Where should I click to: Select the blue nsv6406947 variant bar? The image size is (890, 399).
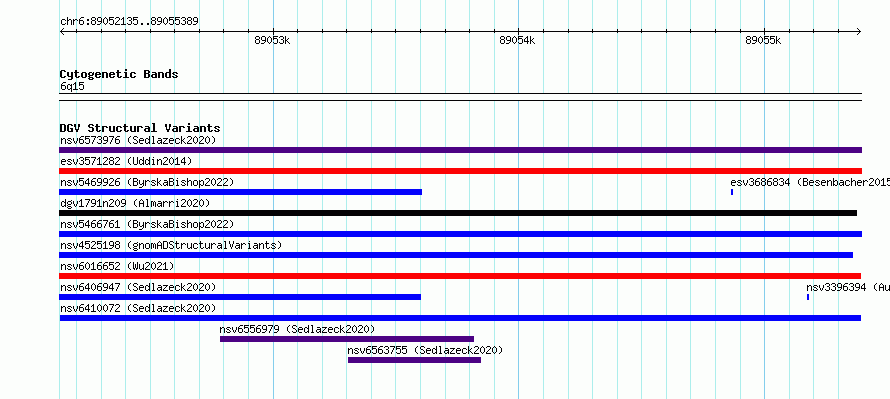(x=240, y=297)
